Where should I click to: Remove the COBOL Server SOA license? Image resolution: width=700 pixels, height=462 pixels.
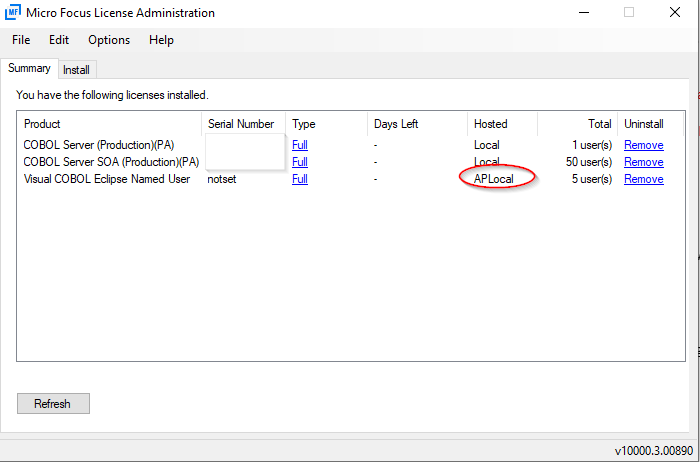643,162
